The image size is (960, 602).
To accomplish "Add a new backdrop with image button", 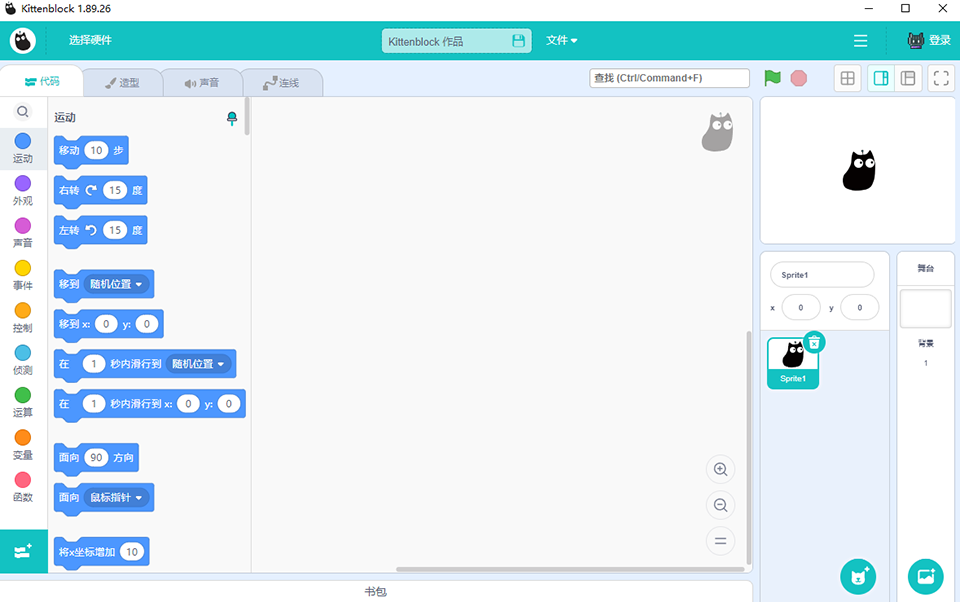I will click(925, 577).
